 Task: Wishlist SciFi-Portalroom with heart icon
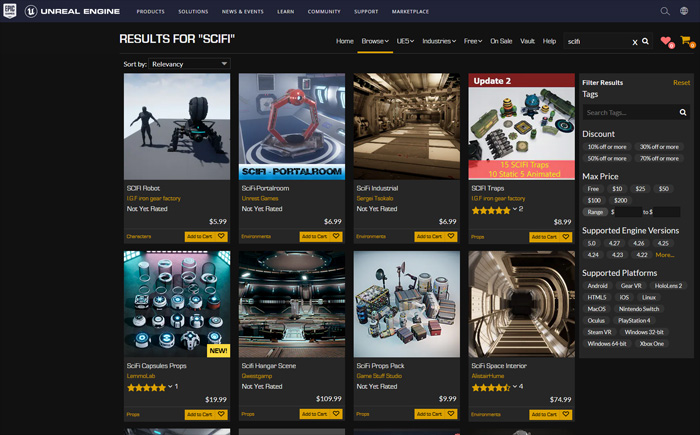click(336, 236)
